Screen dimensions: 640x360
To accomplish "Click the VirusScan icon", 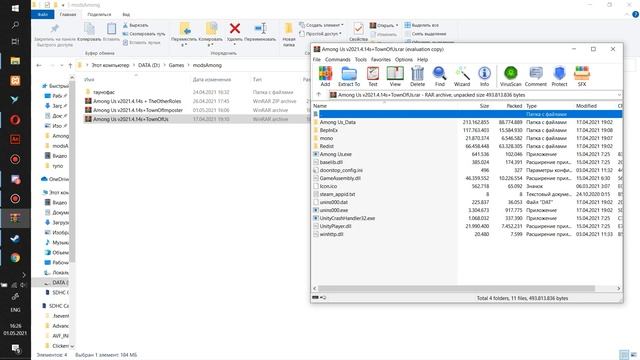I will click(511, 76).
